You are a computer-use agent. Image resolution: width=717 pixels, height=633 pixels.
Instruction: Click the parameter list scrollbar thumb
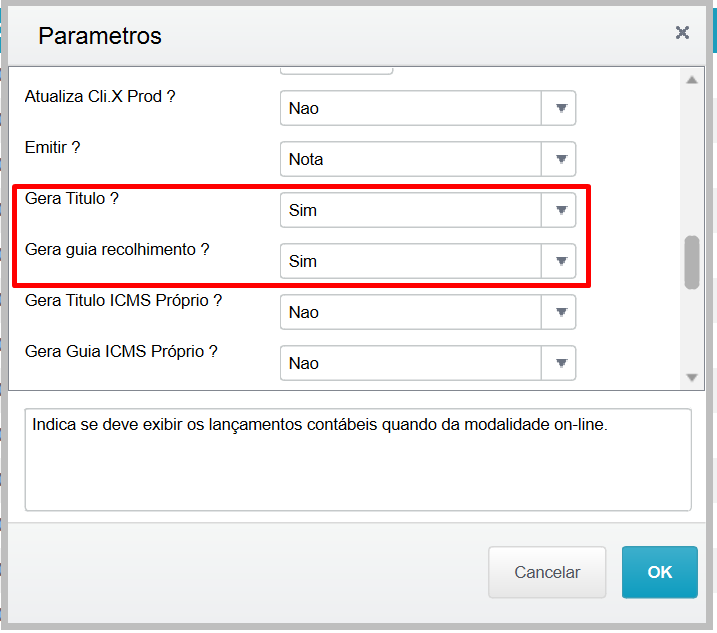tap(691, 262)
